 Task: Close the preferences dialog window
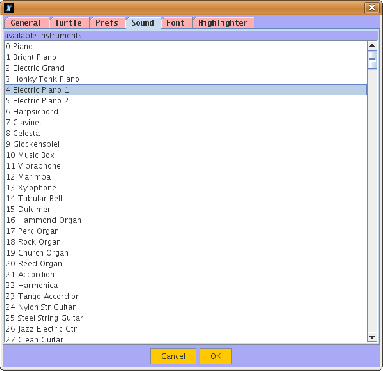tap(372, 7)
